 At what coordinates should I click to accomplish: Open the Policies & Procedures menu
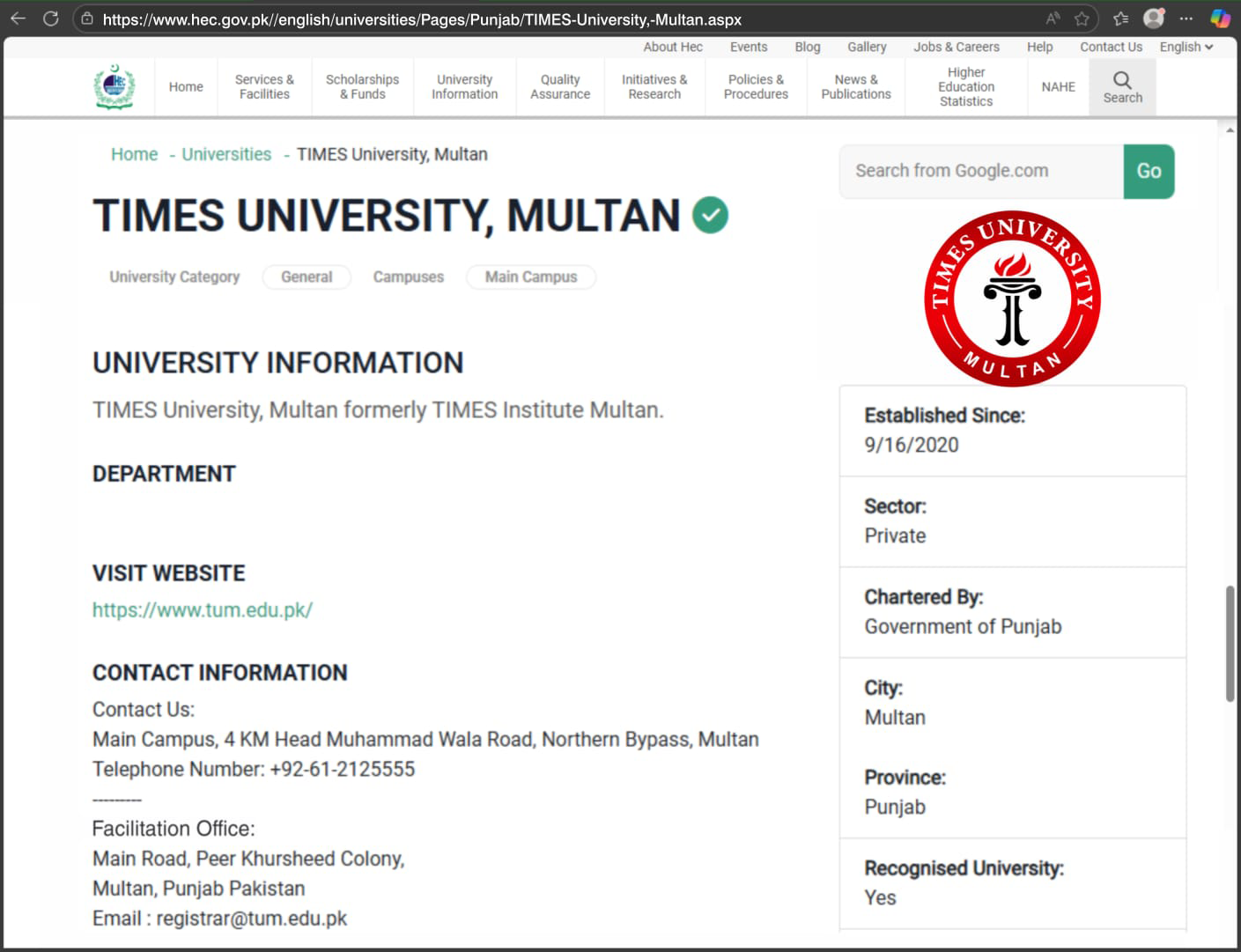click(756, 86)
